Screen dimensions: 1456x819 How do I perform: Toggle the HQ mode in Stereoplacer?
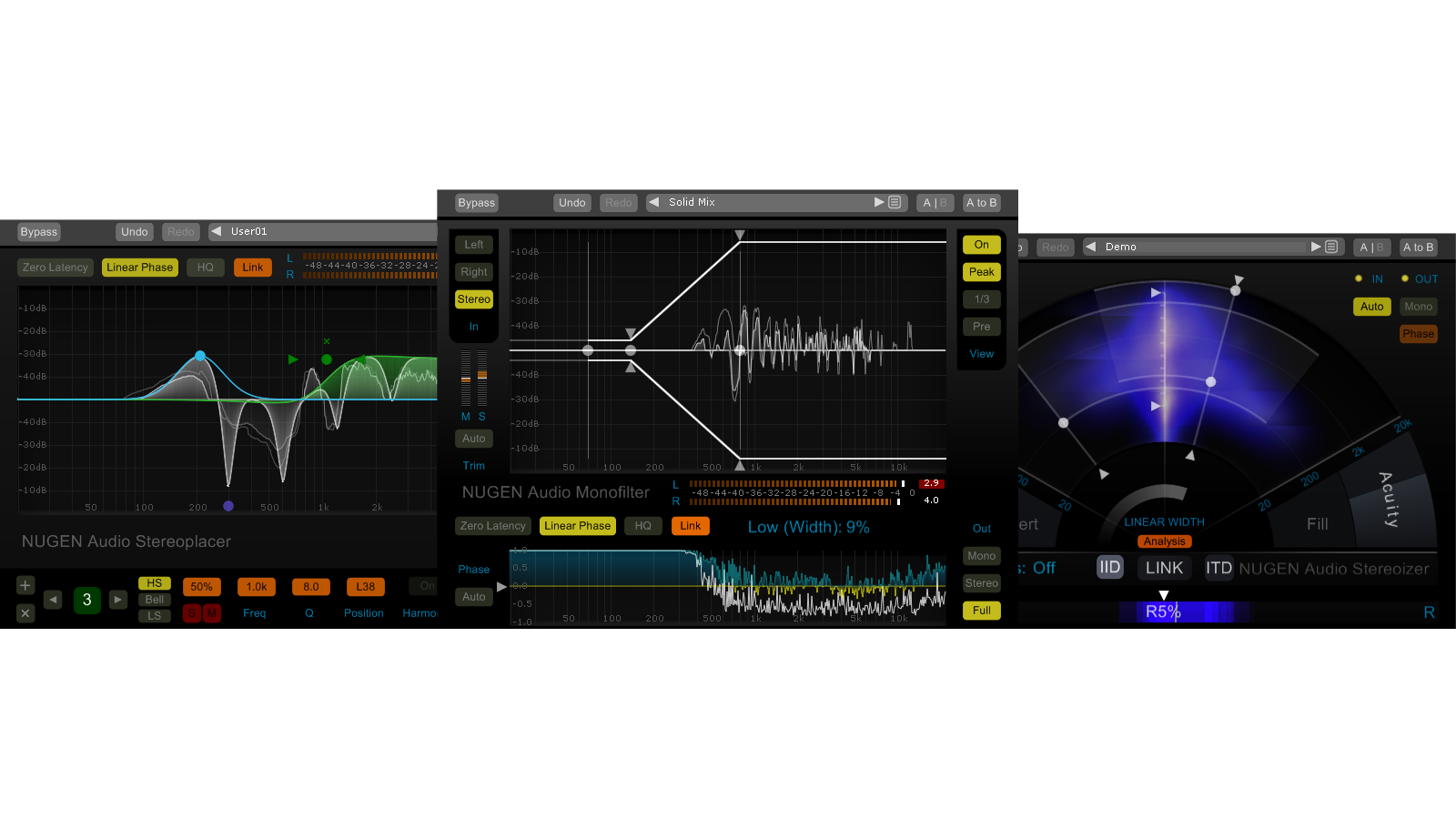206,268
